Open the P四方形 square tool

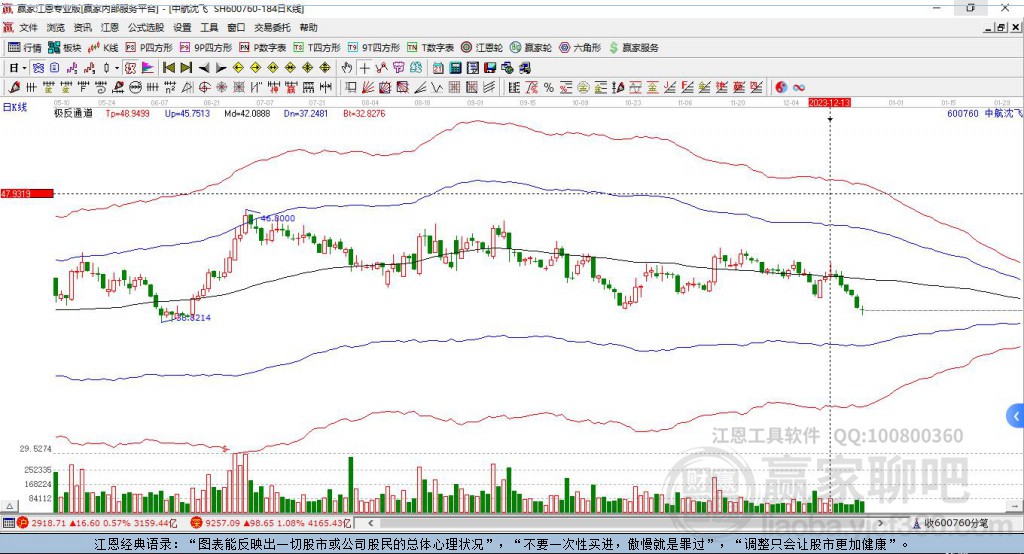148,47
